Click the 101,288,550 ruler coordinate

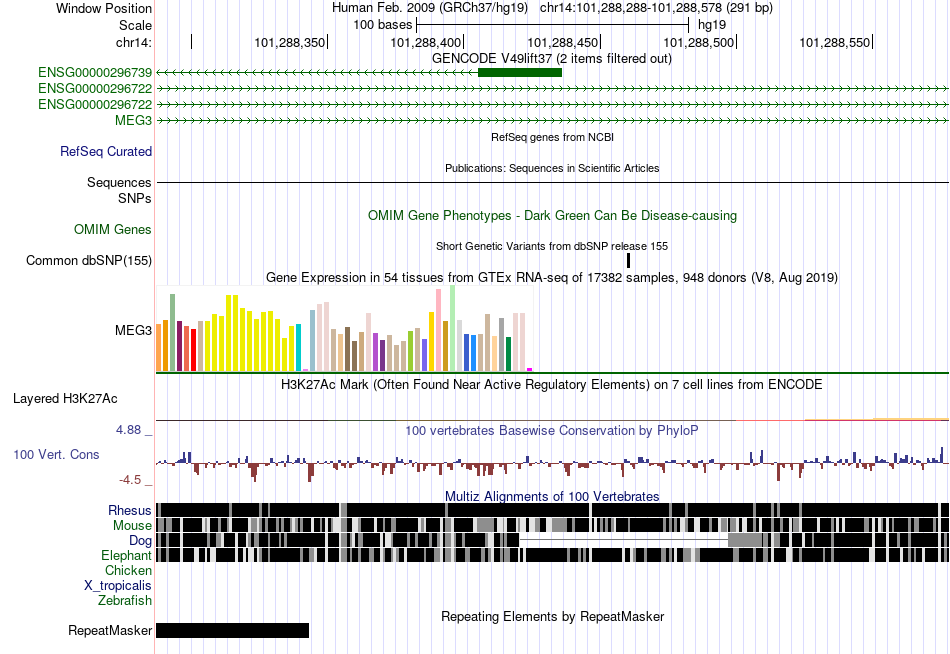834,42
